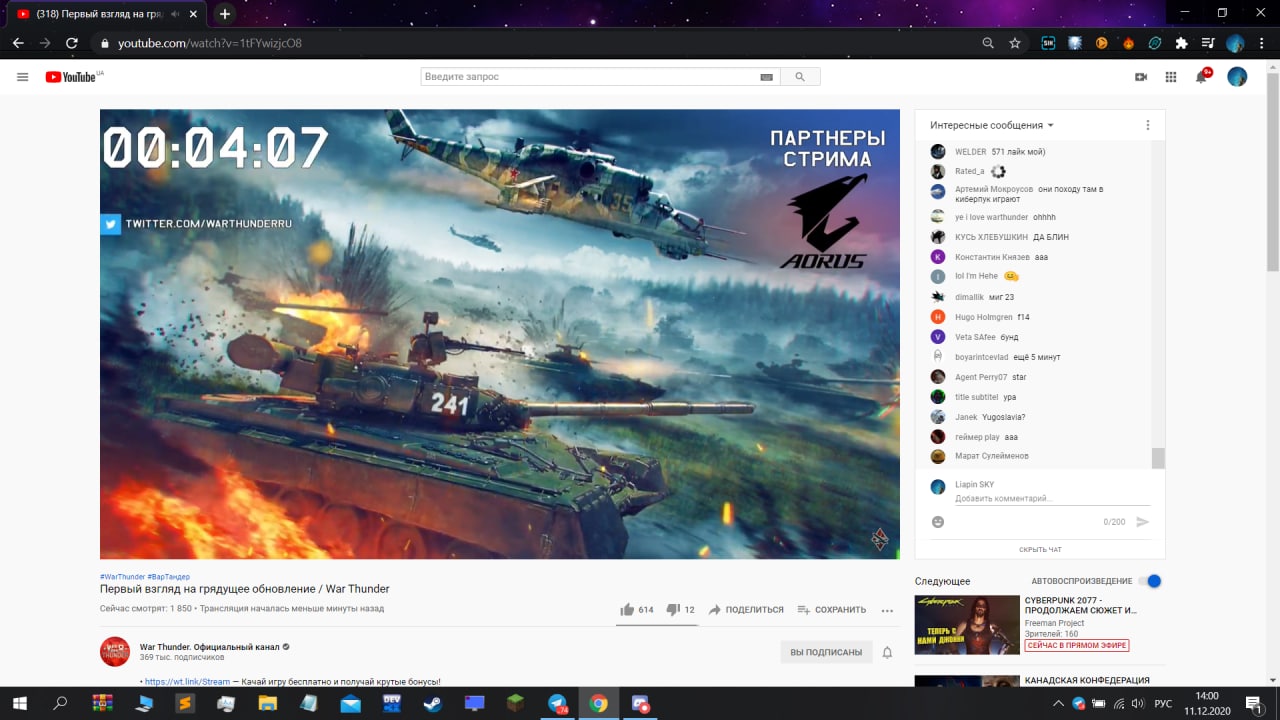Open the Cyberpunk 2077 video thumbnail
The height and width of the screenshot is (720, 1280).
click(967, 625)
